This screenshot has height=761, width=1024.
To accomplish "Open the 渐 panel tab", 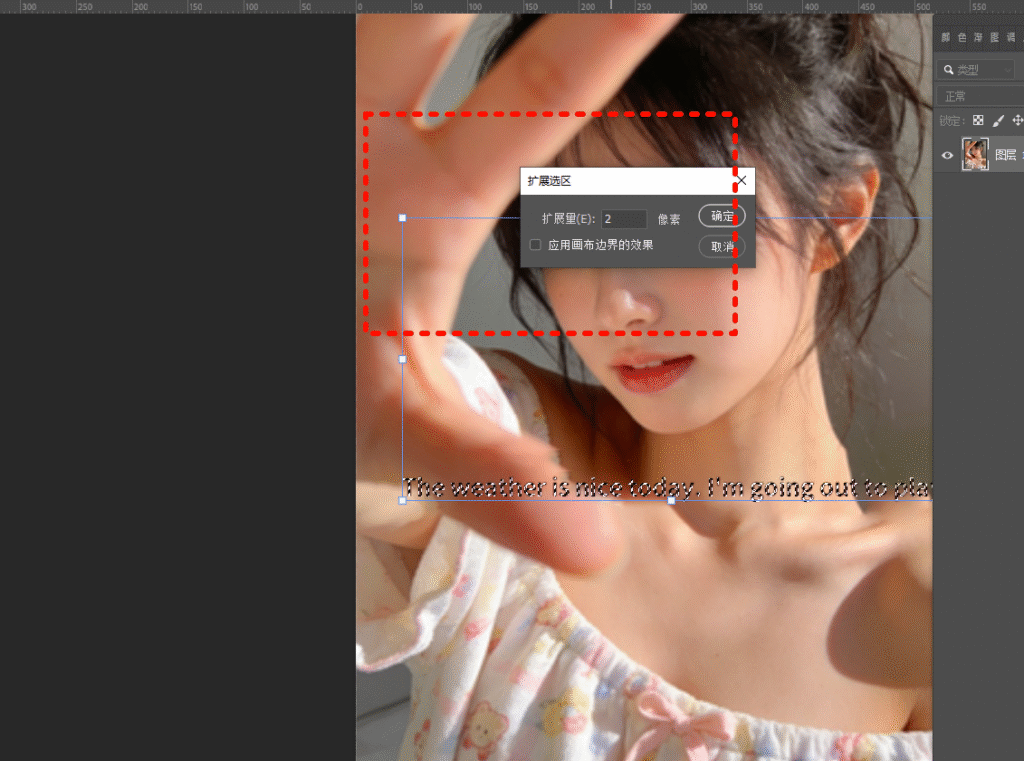I will pos(979,38).
